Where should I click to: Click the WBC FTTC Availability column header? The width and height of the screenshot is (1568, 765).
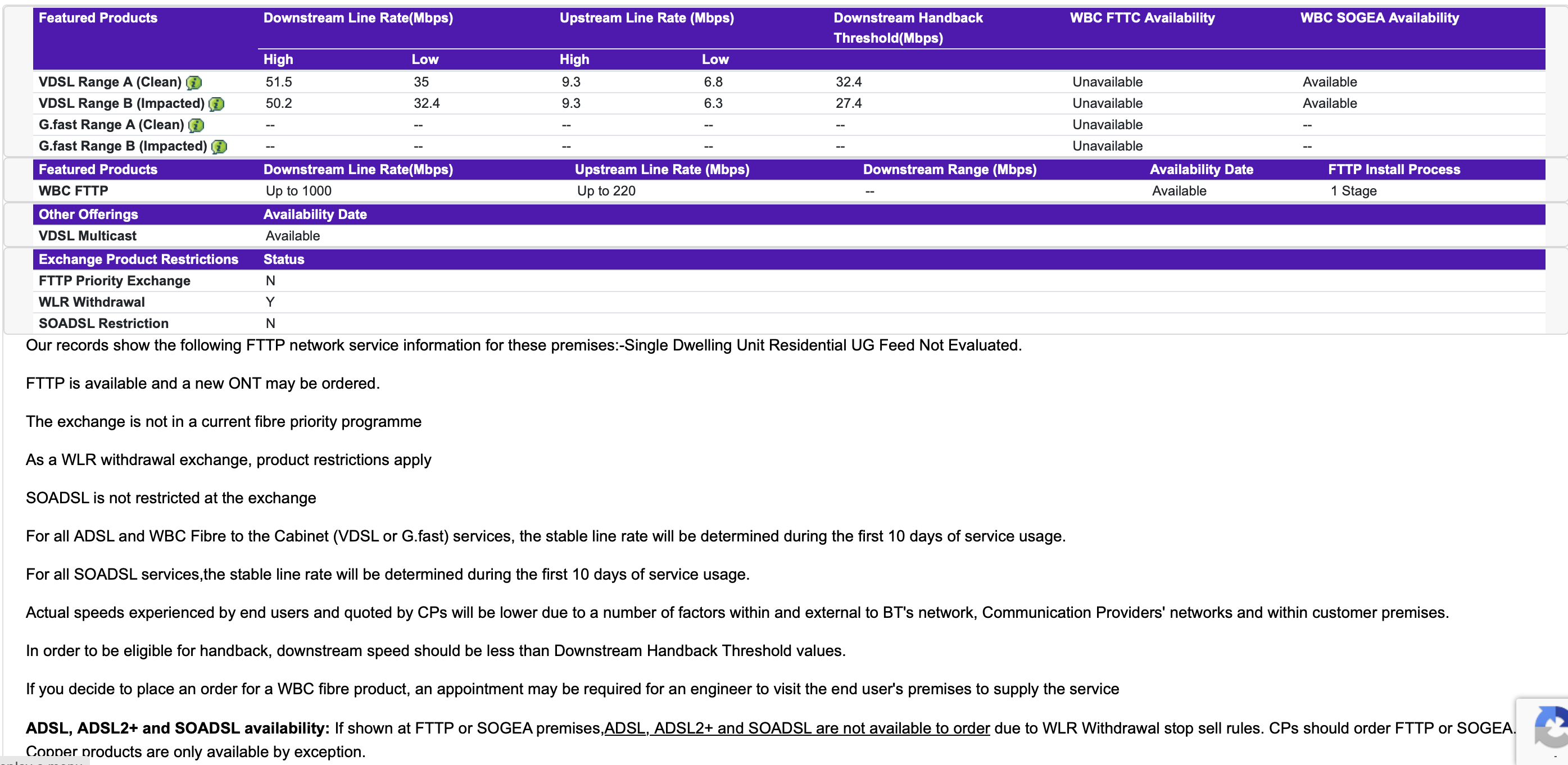pyautogui.click(x=1142, y=17)
